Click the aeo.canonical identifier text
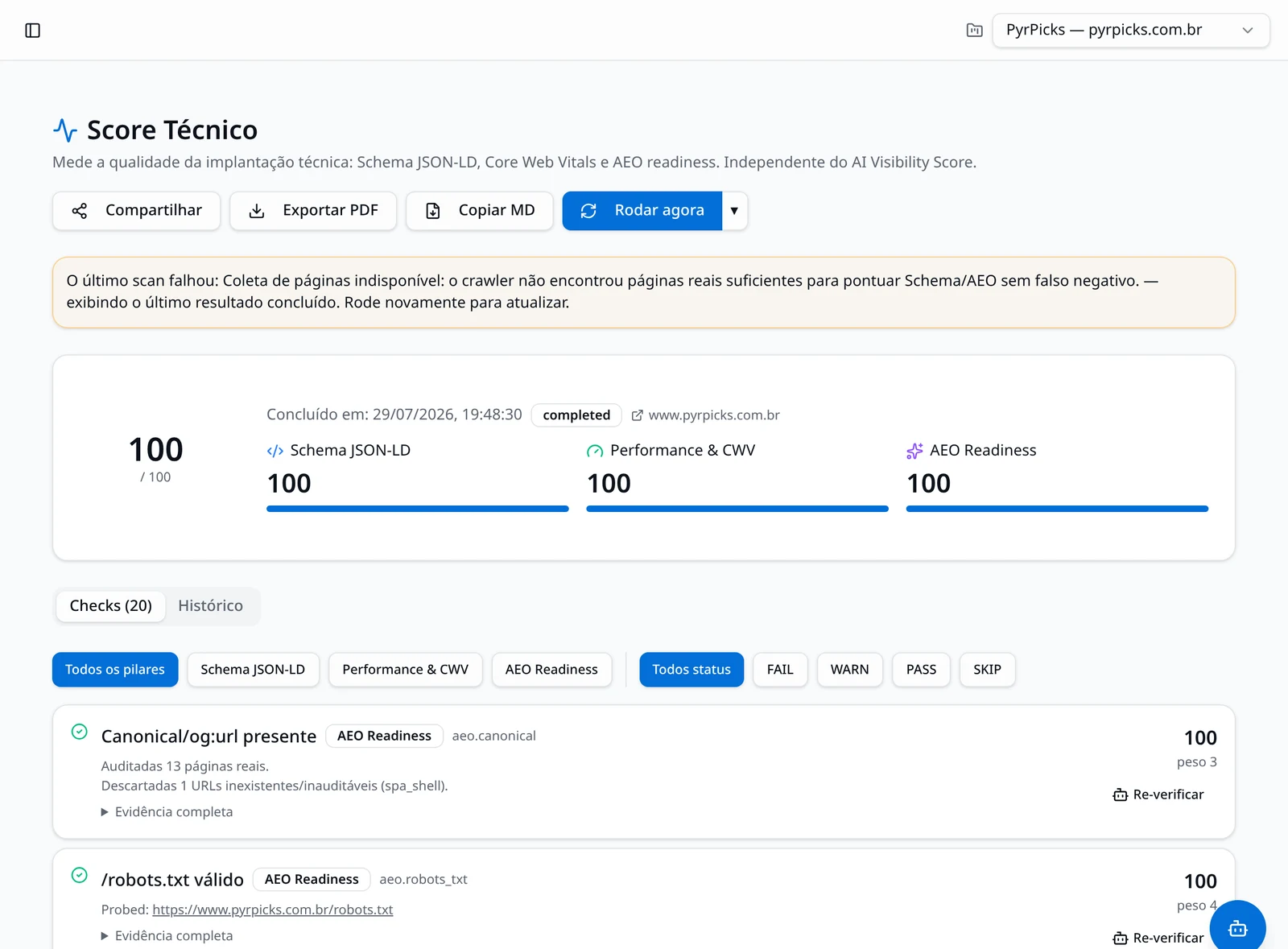This screenshot has height=949, width=1288. point(494,736)
